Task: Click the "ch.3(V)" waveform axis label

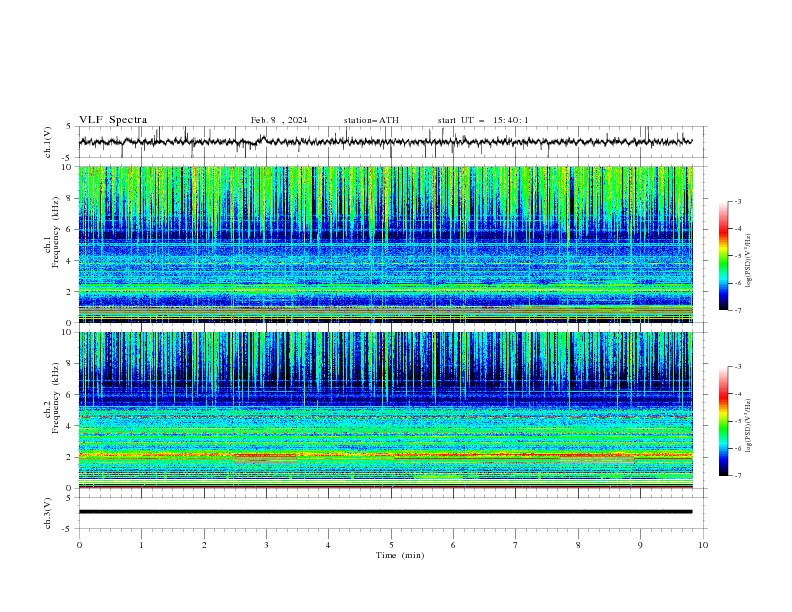Action: [x=48, y=513]
